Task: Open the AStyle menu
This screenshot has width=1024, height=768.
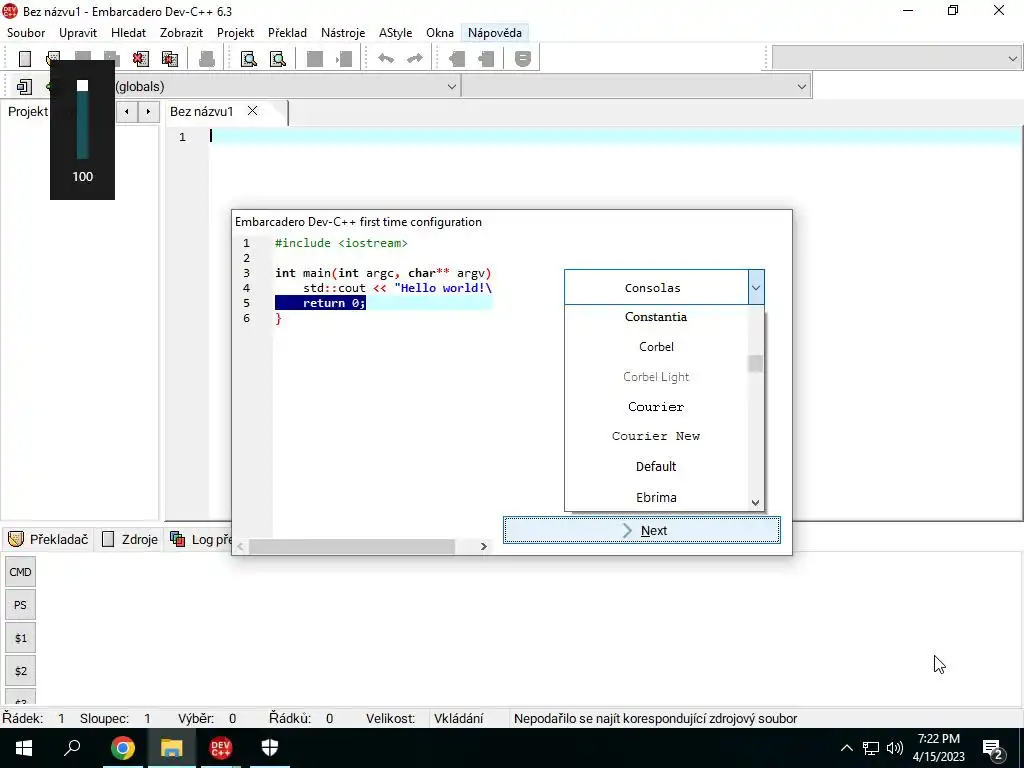Action: coord(395,33)
